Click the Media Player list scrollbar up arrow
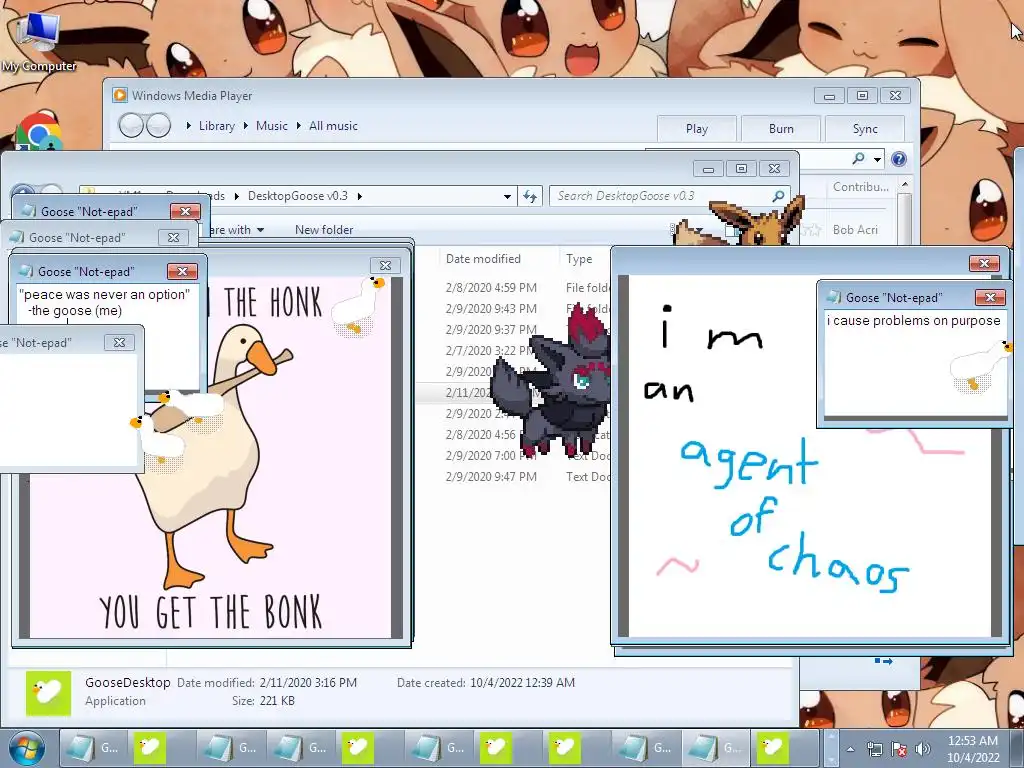Viewport: 1024px width, 768px height. [x=904, y=185]
